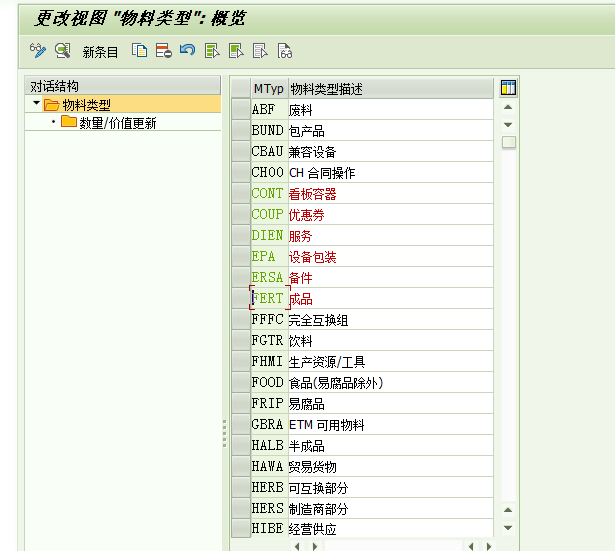The width and height of the screenshot is (615, 551).
Task: Click the Select All icon
Action: click(x=211, y=51)
